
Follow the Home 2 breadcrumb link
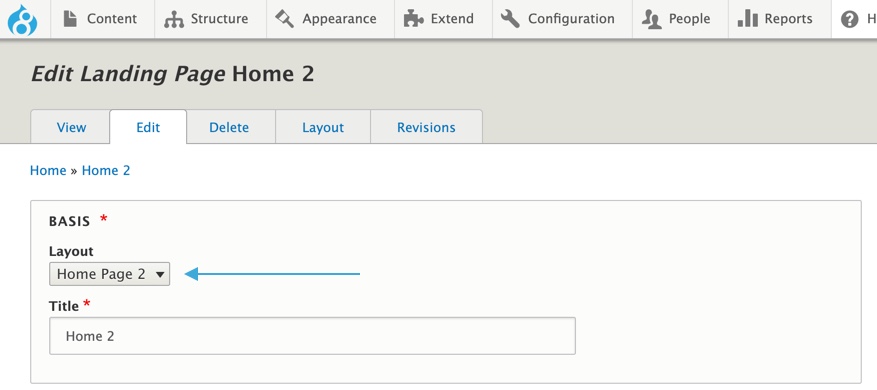point(106,171)
